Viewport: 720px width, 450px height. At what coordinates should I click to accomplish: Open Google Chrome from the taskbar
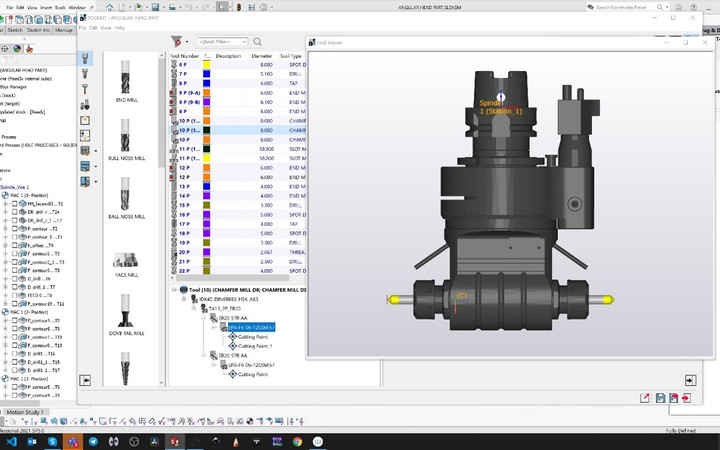point(296,440)
